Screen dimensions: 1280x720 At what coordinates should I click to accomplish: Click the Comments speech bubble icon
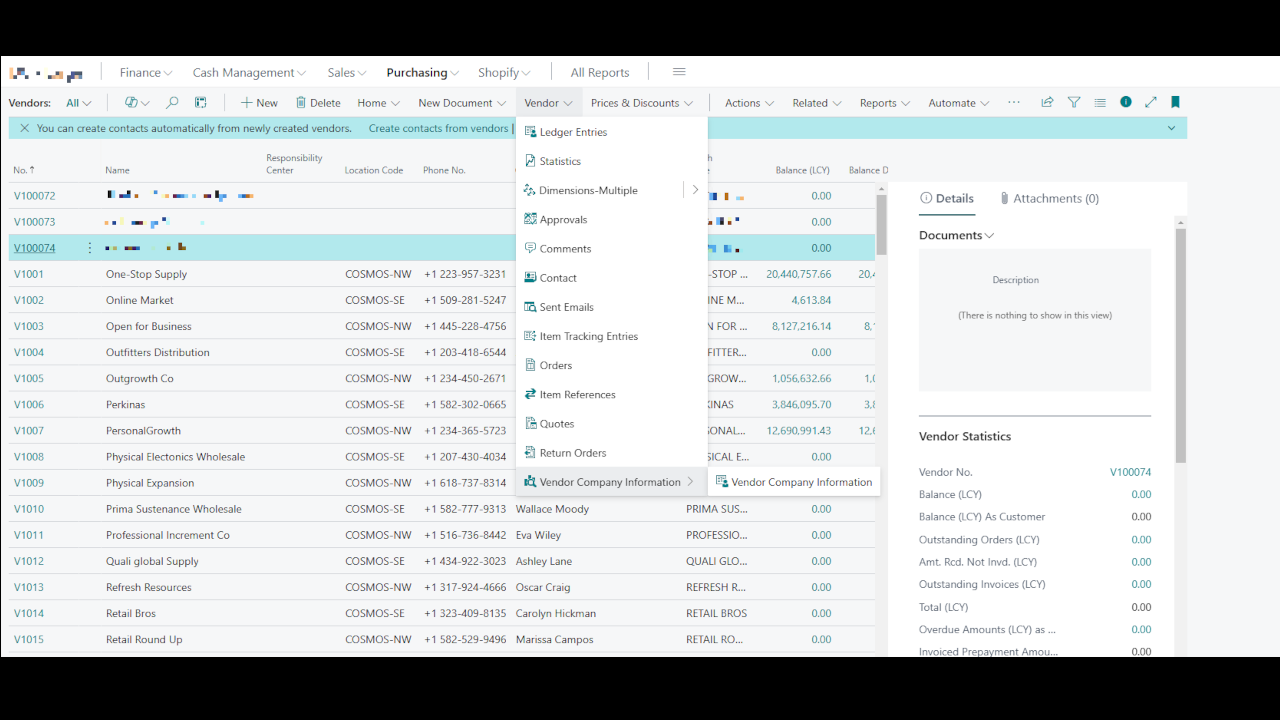click(530, 248)
